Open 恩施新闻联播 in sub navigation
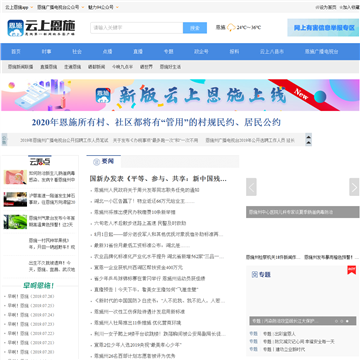Viewport: 360px width, 360px height. tap(21, 67)
